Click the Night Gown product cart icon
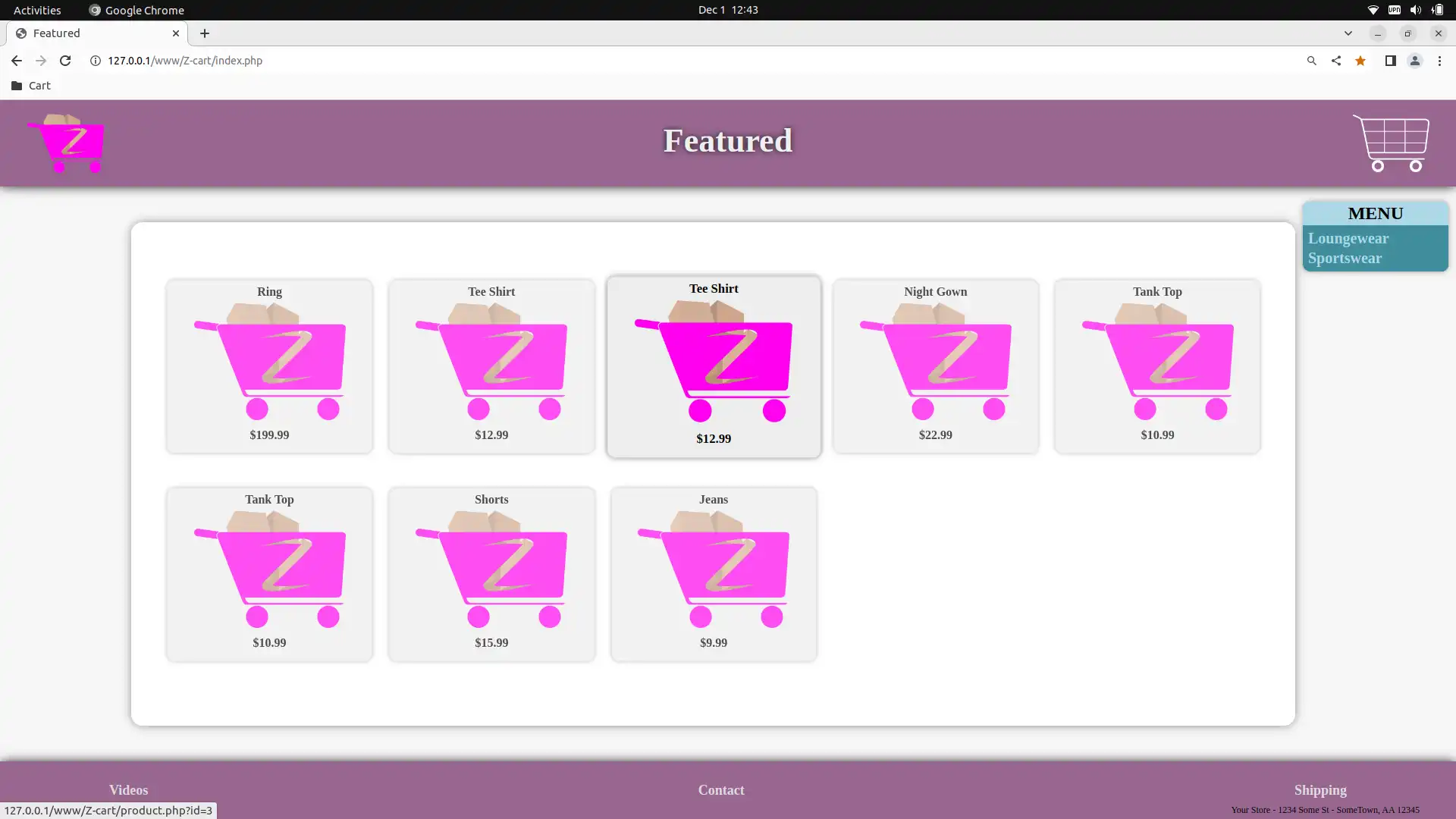 coord(935,362)
